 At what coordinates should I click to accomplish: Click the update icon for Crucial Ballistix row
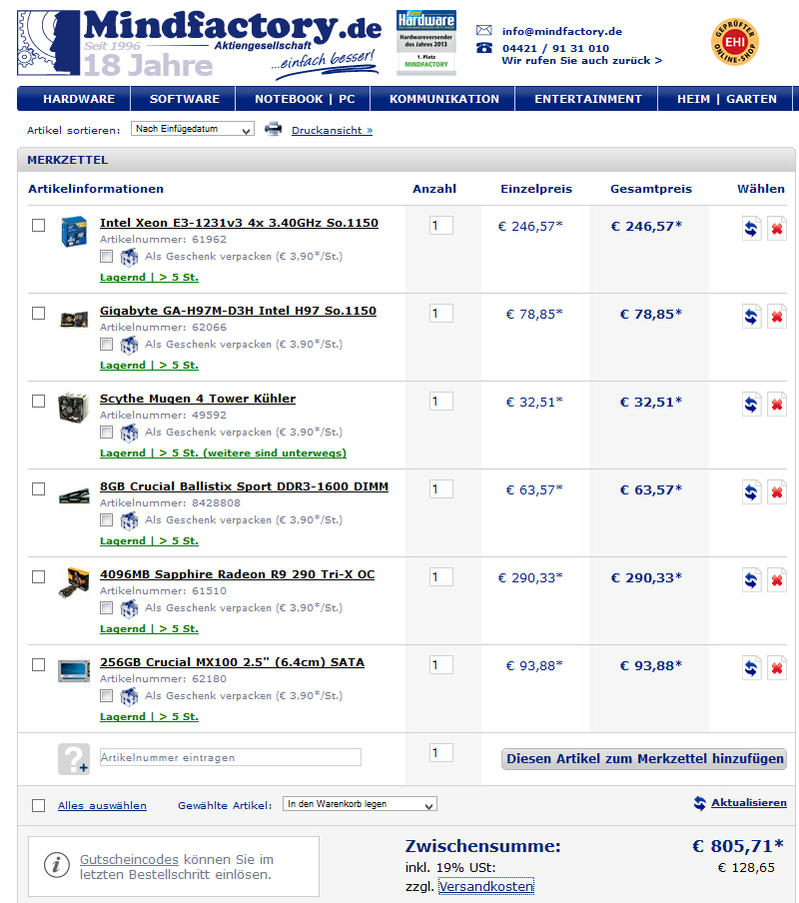(x=751, y=492)
